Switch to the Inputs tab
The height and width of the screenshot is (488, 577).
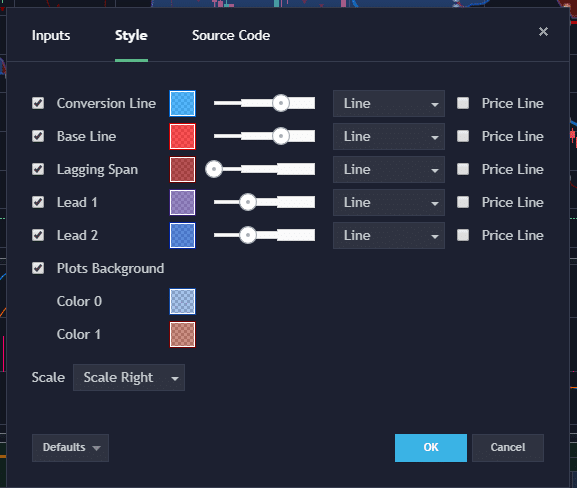[x=51, y=35]
